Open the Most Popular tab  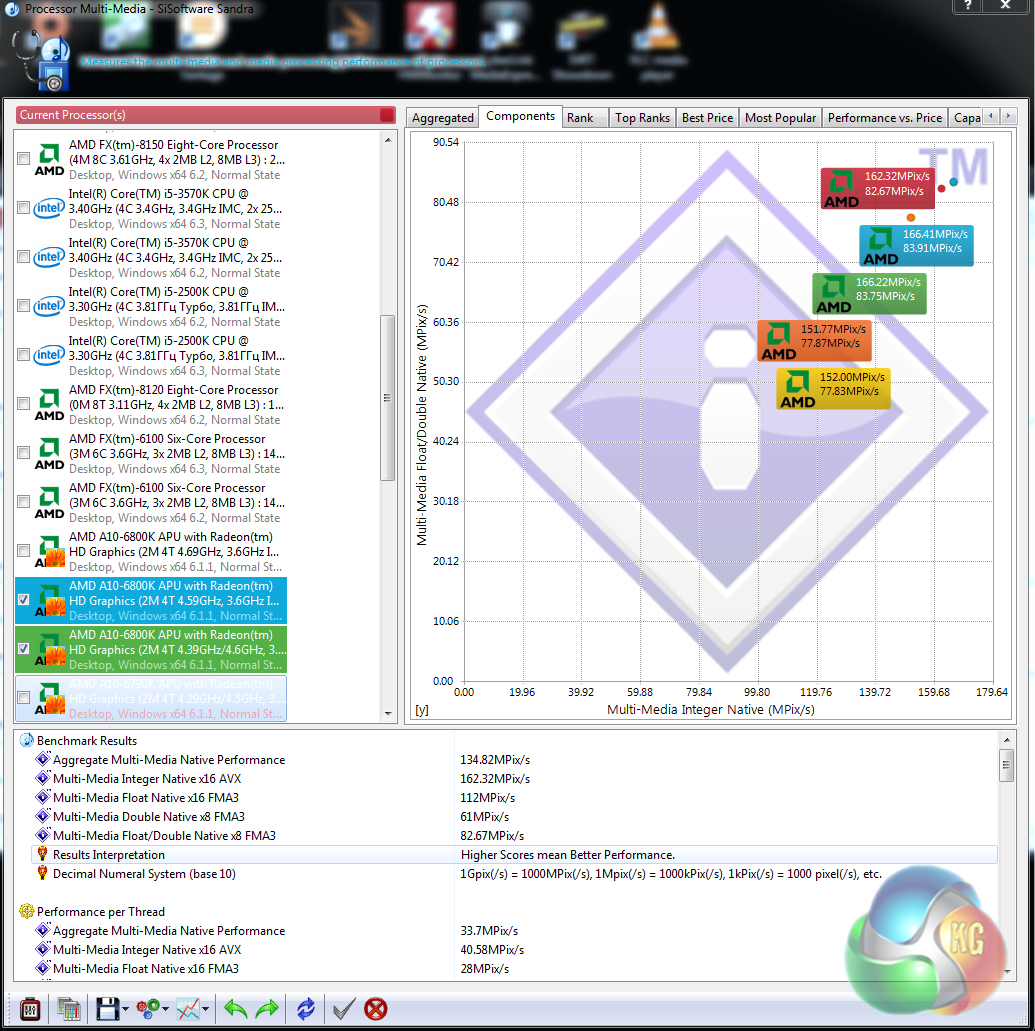(x=780, y=117)
